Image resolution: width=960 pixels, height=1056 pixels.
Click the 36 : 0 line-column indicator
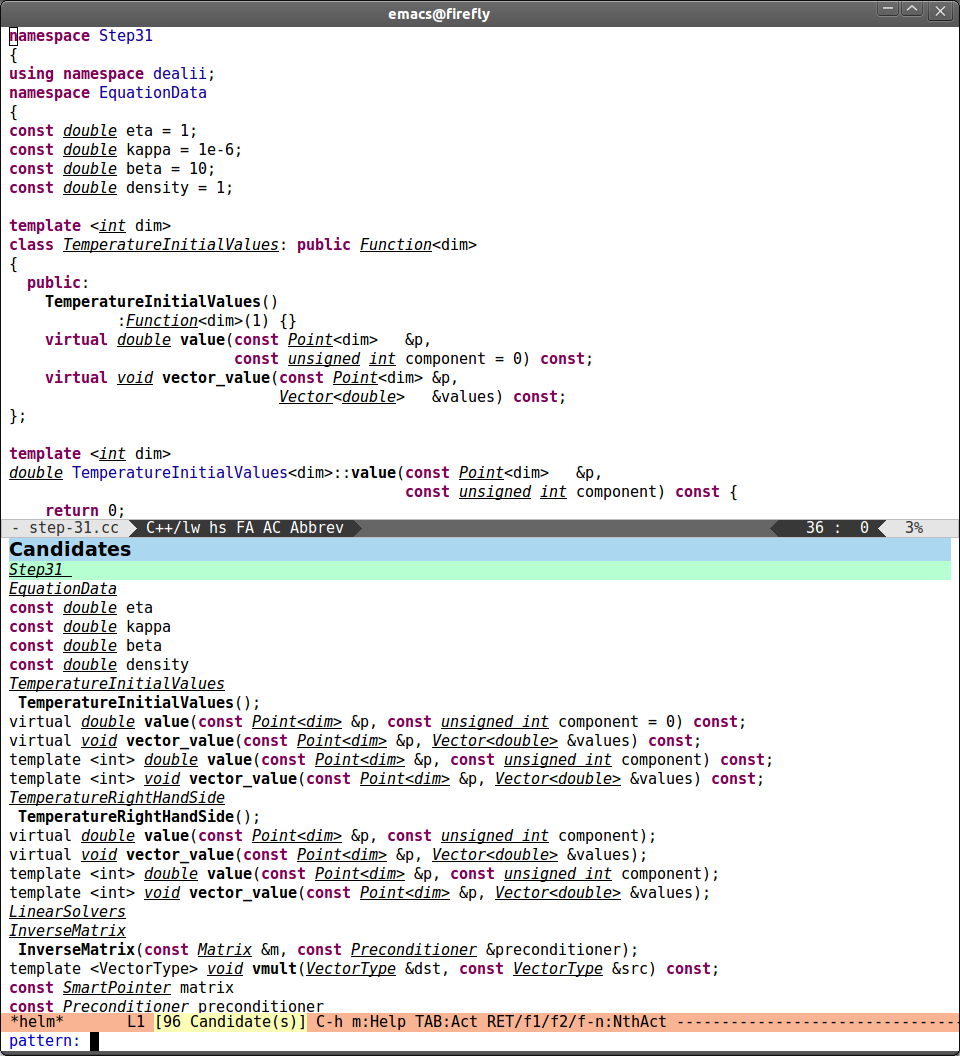pos(837,528)
